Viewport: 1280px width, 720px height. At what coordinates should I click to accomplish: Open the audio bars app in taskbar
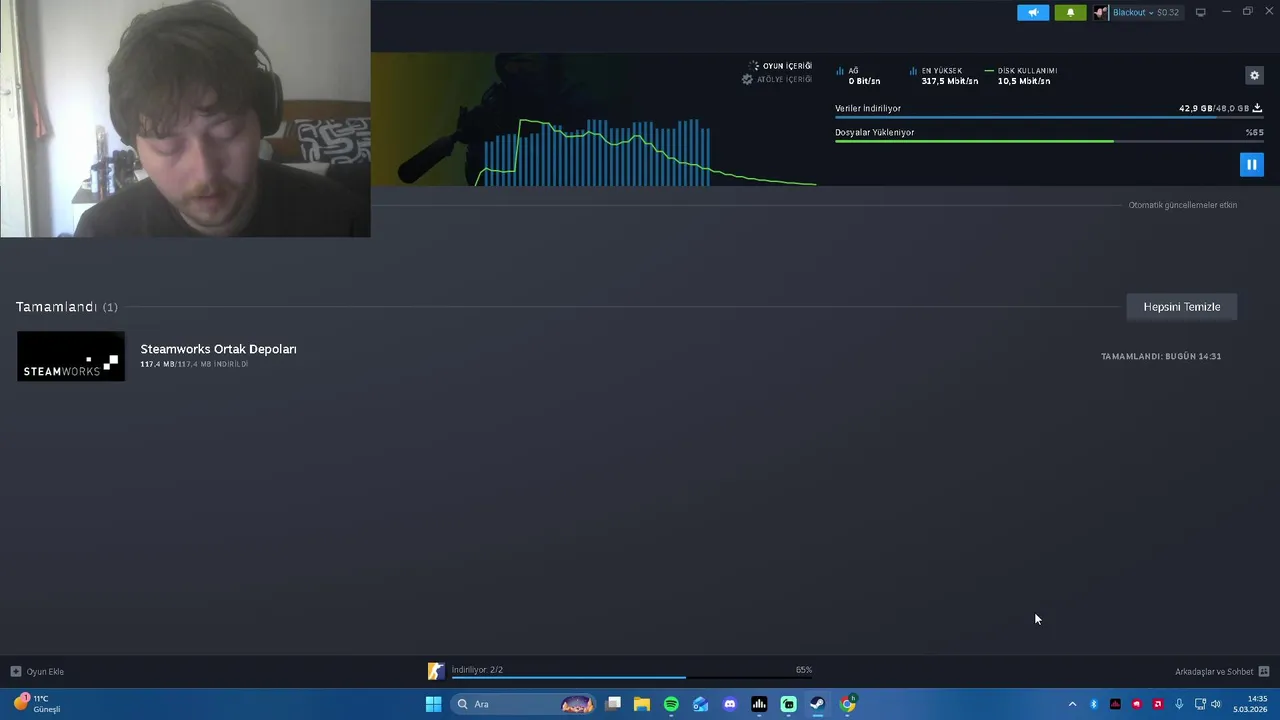759,704
